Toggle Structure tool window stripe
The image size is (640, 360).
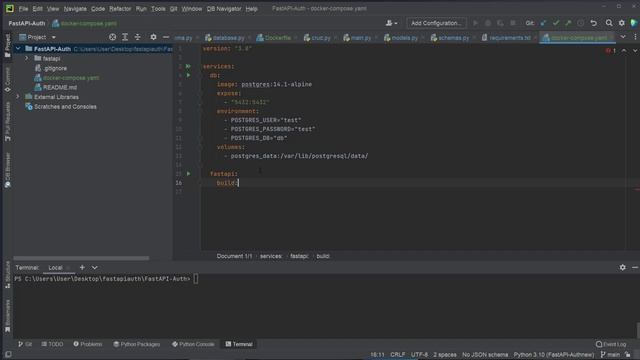point(7,275)
